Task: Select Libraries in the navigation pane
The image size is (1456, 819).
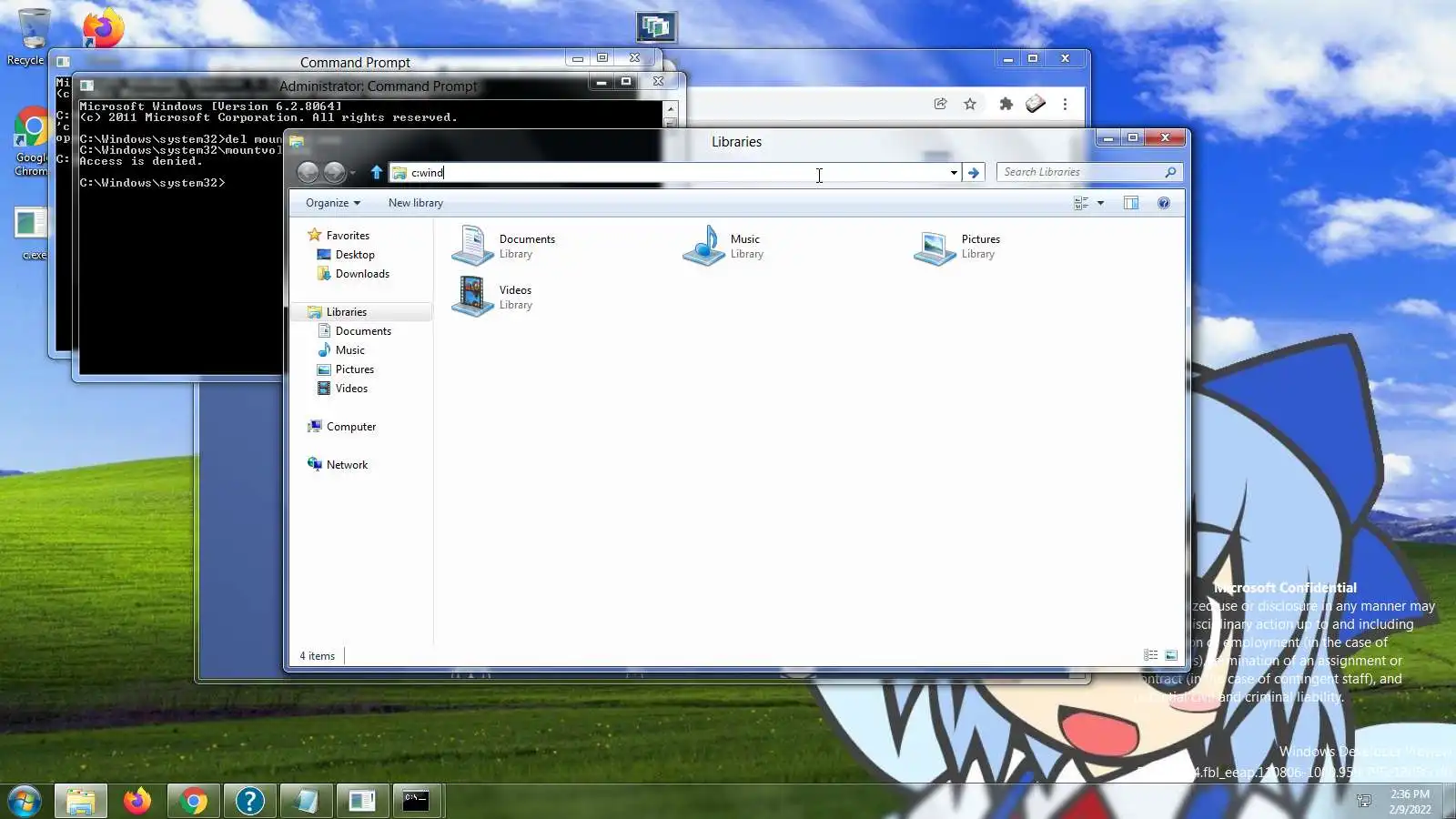Action: [347, 312]
